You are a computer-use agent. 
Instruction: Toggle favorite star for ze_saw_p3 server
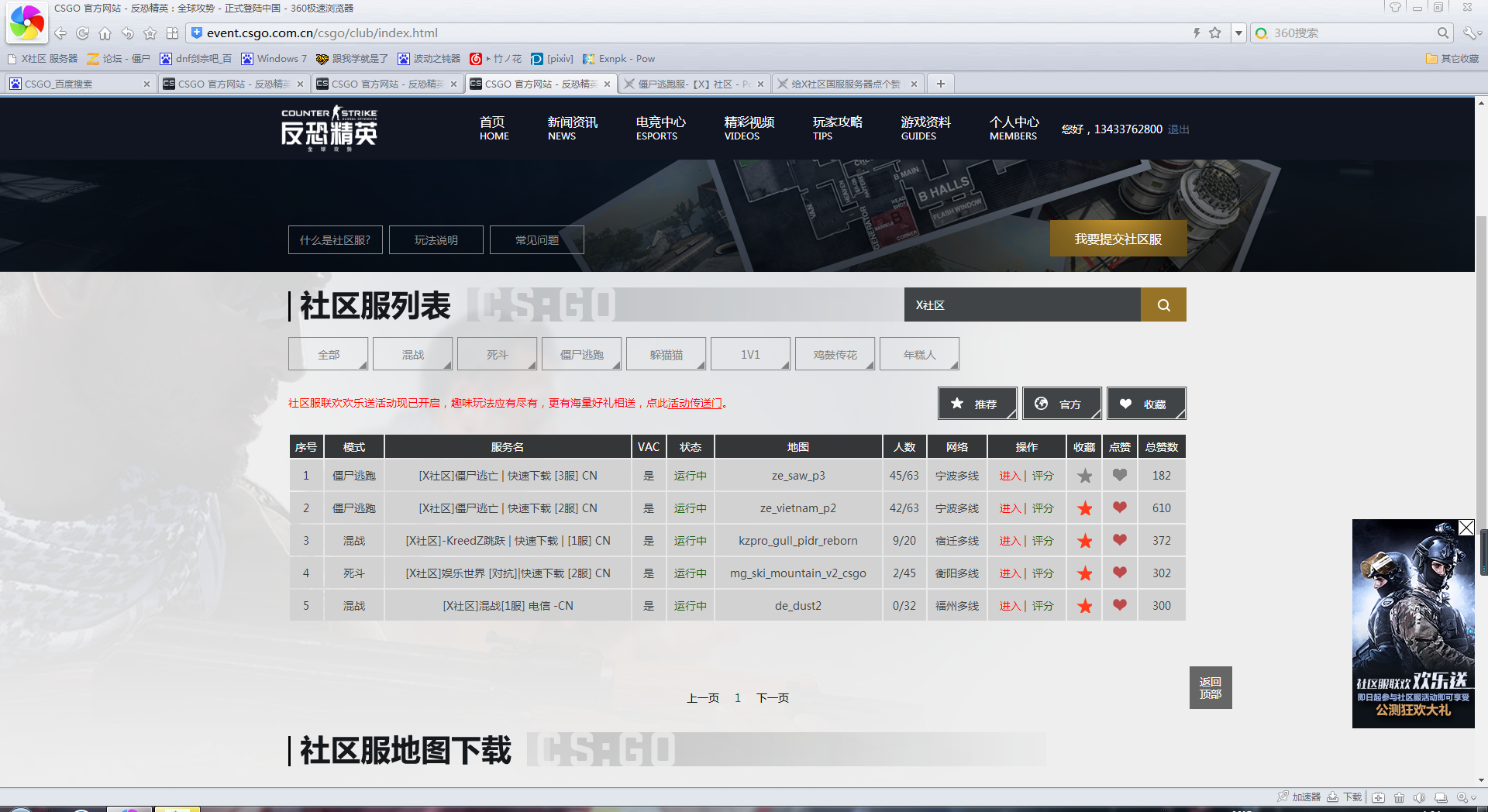pos(1085,476)
